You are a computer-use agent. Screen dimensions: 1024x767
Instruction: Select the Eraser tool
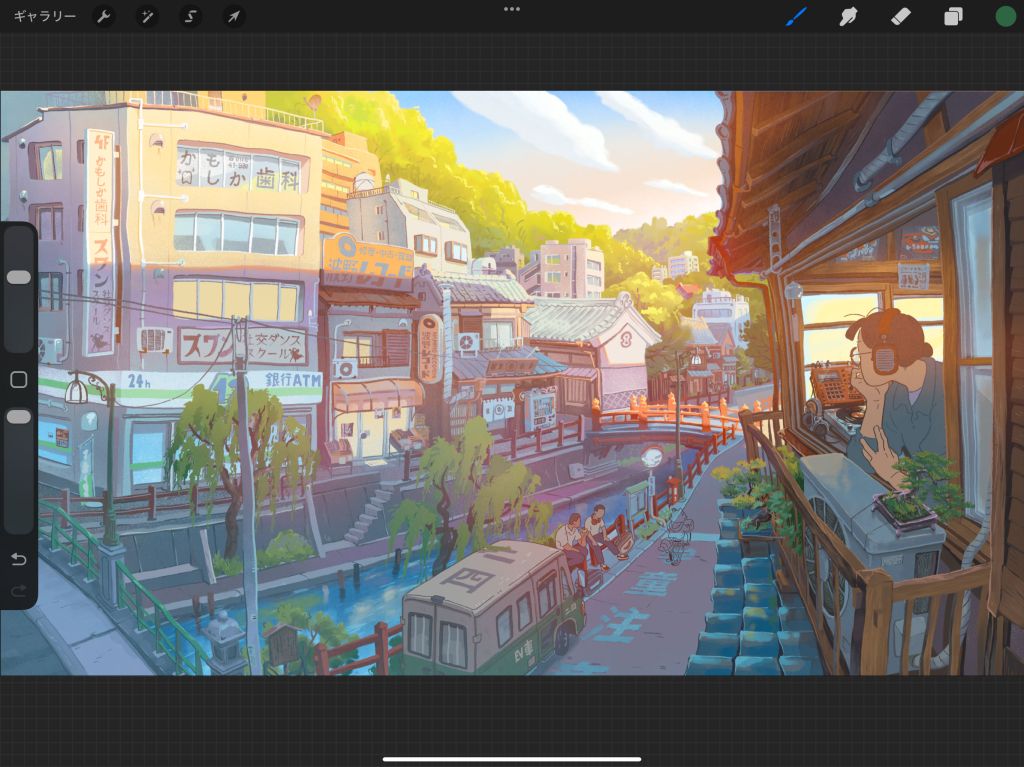coord(901,16)
